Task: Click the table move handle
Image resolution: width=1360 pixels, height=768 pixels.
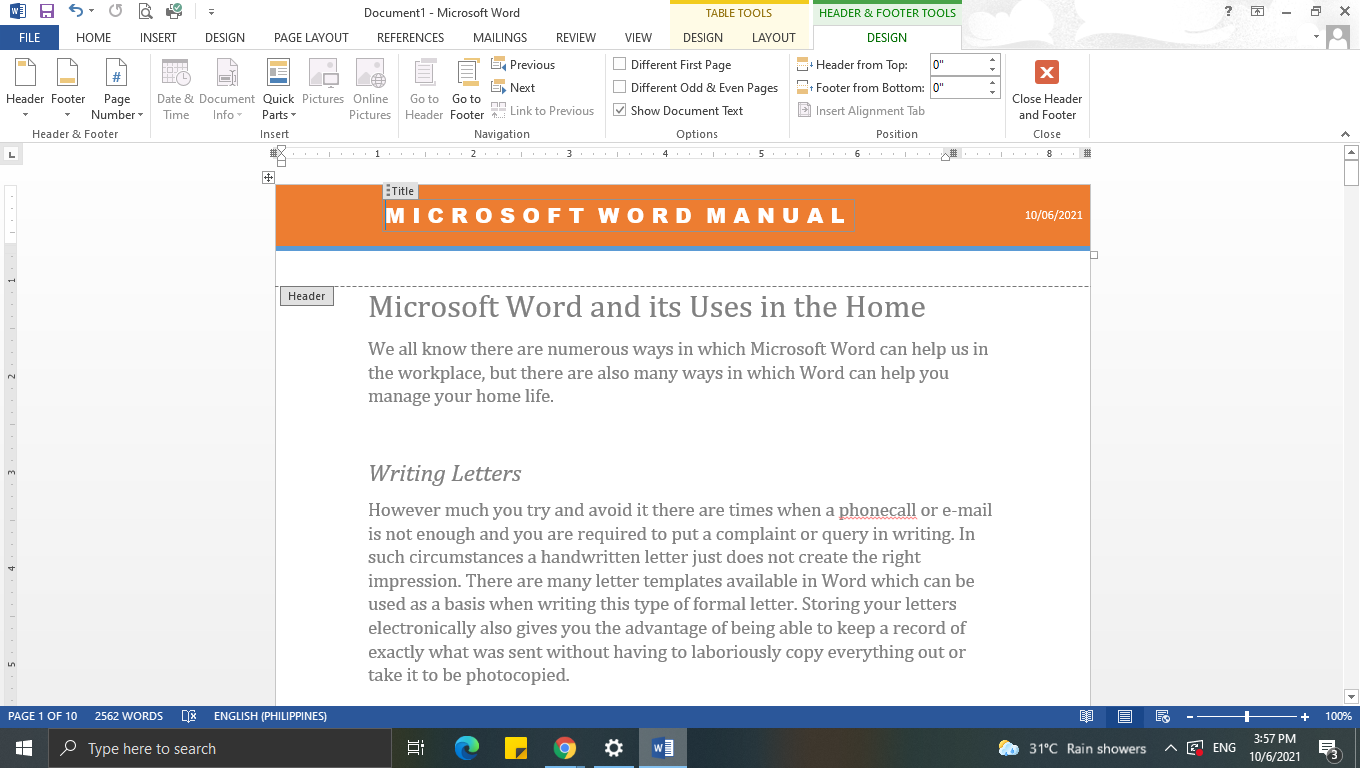Action: point(268,177)
